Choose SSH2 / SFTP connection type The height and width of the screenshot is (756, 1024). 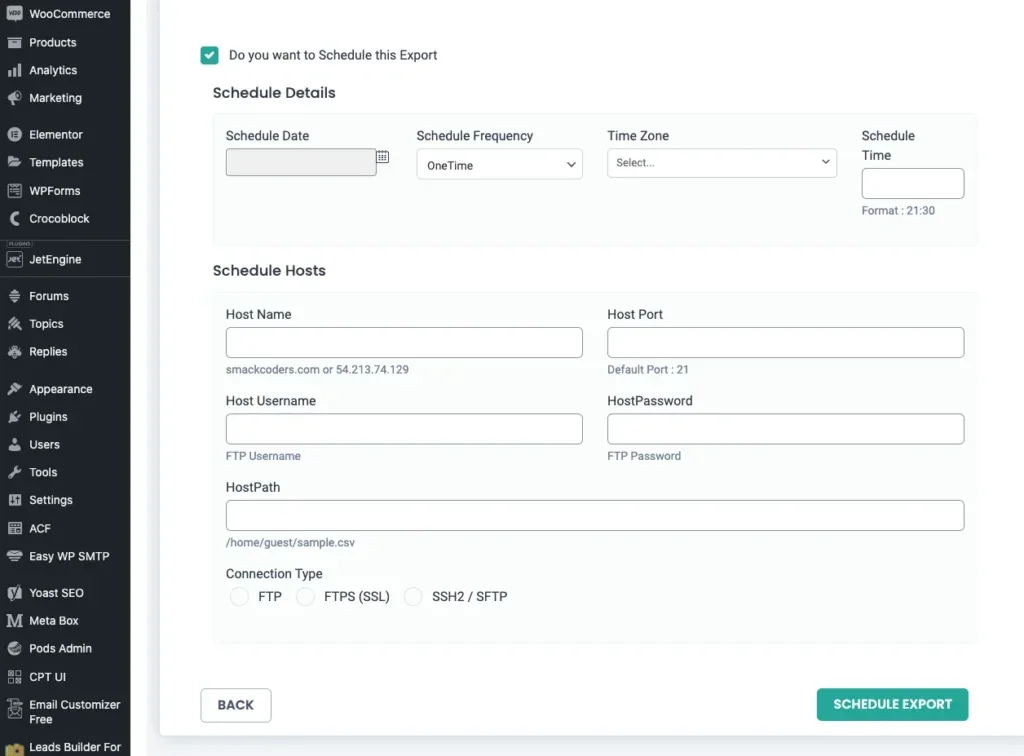(413, 596)
